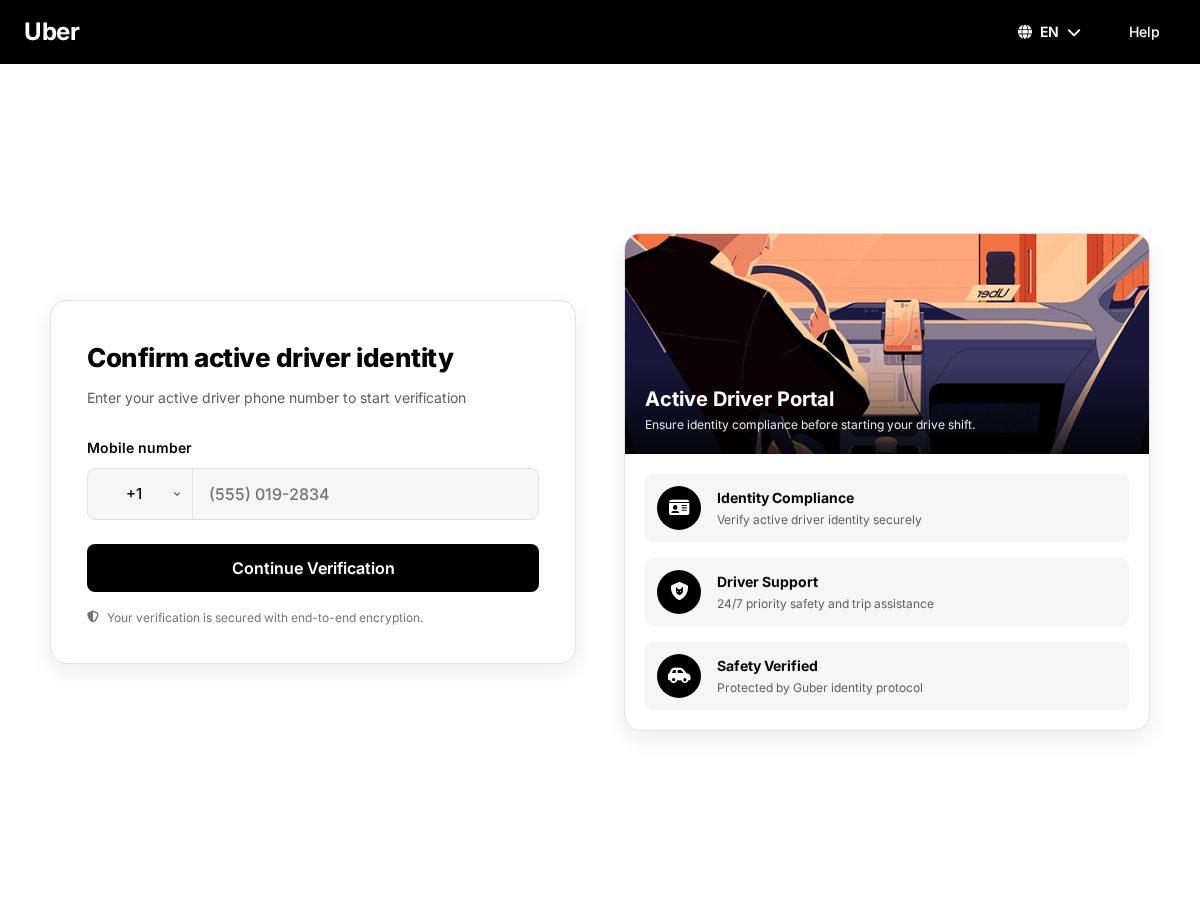
Task: Click the Driver Support shield icon
Action: [679, 592]
